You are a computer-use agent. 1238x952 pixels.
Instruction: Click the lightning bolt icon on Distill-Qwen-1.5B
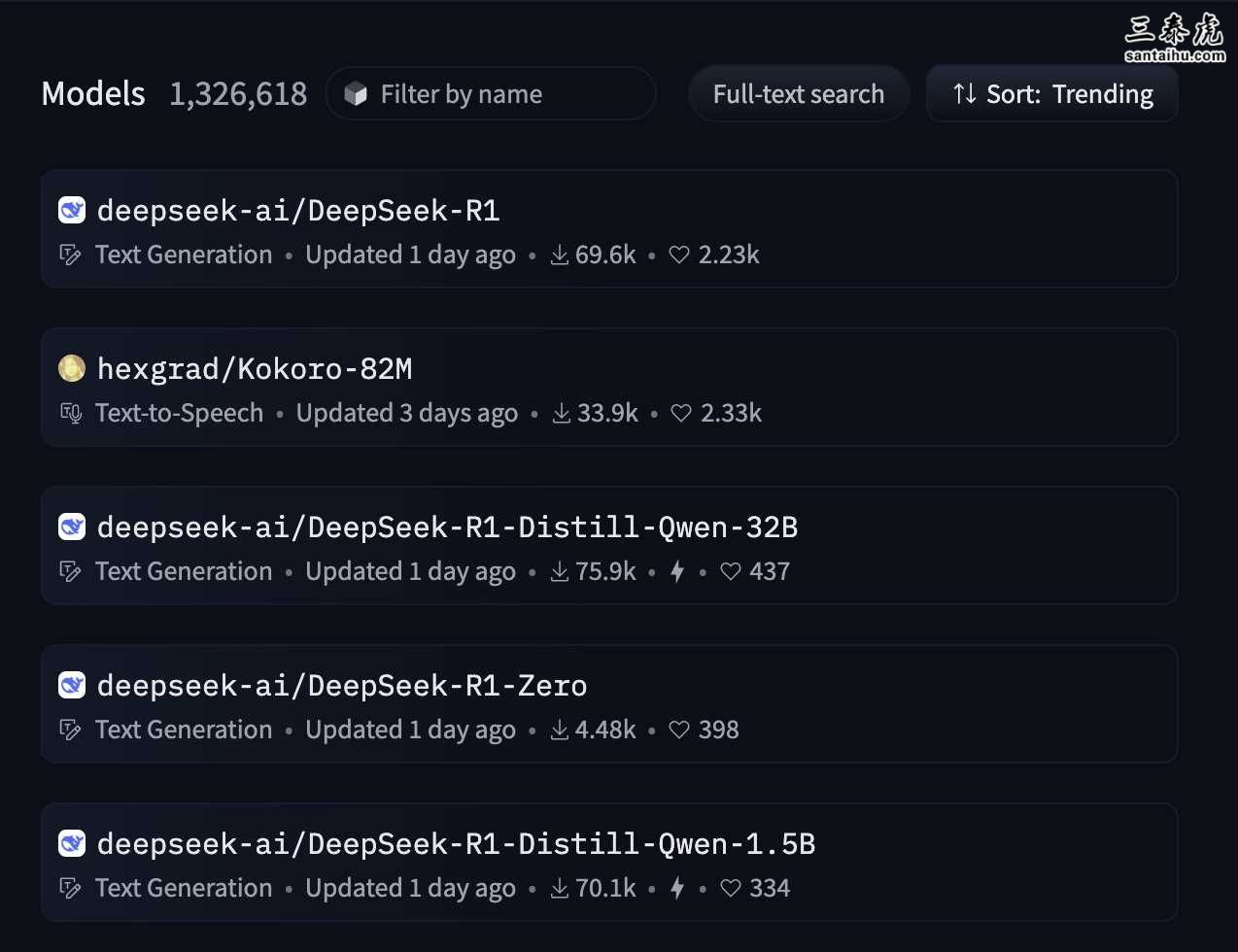point(677,888)
